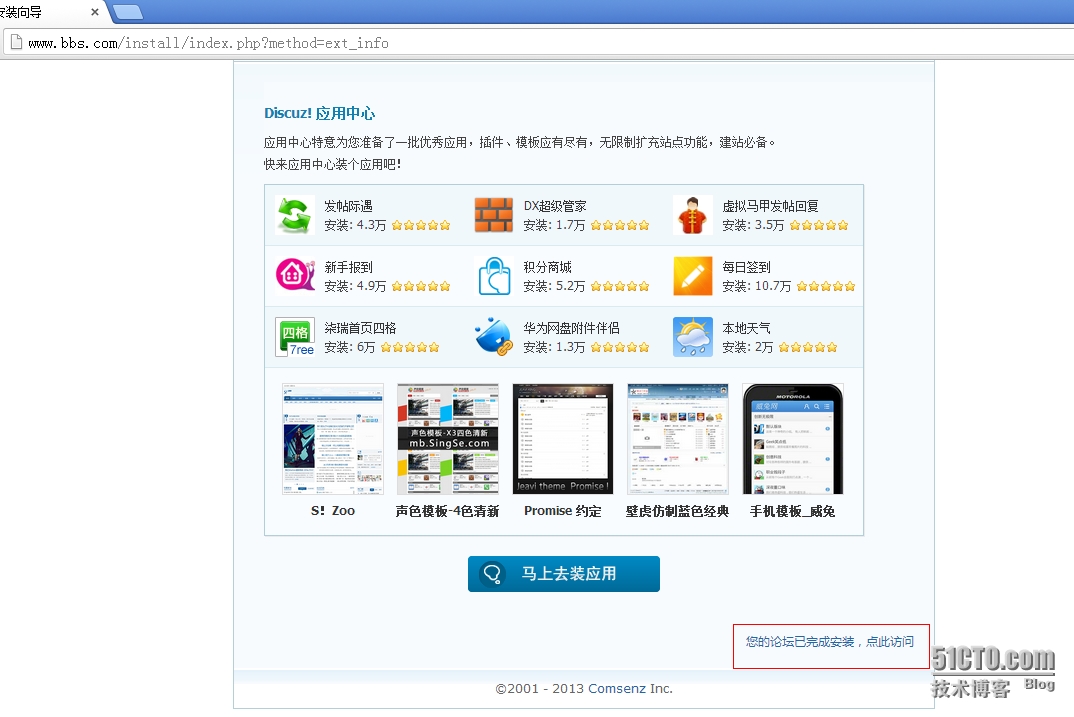Click the 马上去装应用 button
Image resolution: width=1074 pixels, height=717 pixels.
click(x=564, y=574)
